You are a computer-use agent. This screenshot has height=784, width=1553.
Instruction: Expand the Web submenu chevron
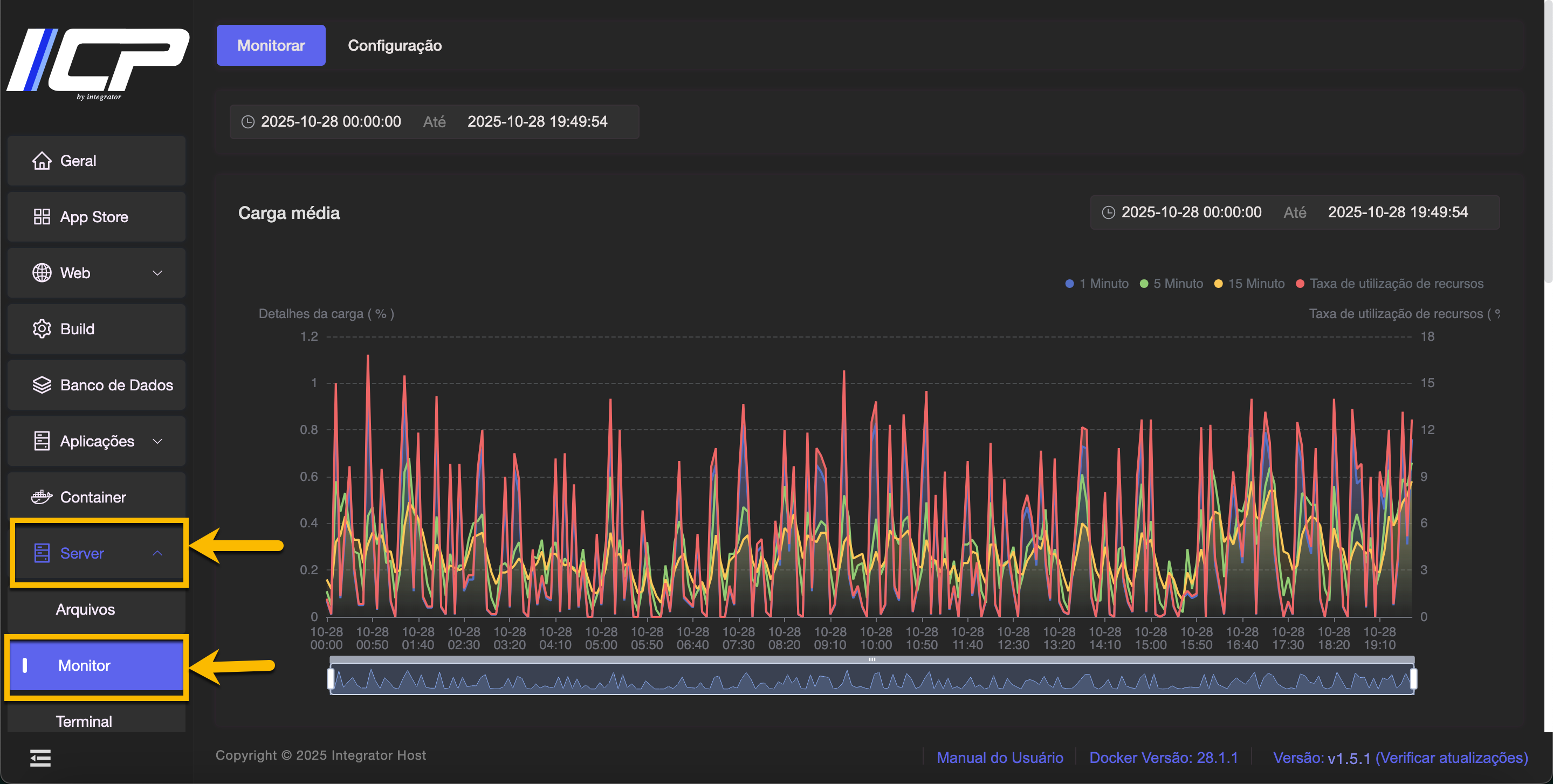coord(157,273)
